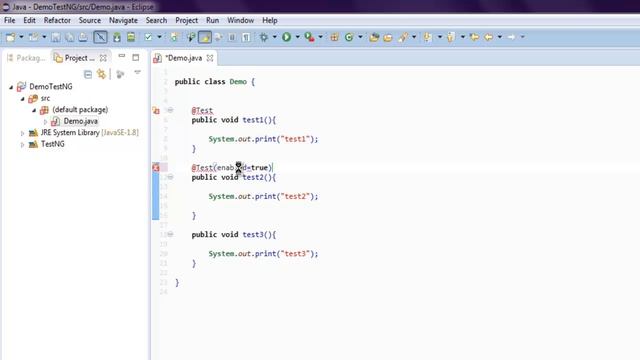The height and width of the screenshot is (360, 640).
Task: Open the Run menu
Action: [x=213, y=20]
